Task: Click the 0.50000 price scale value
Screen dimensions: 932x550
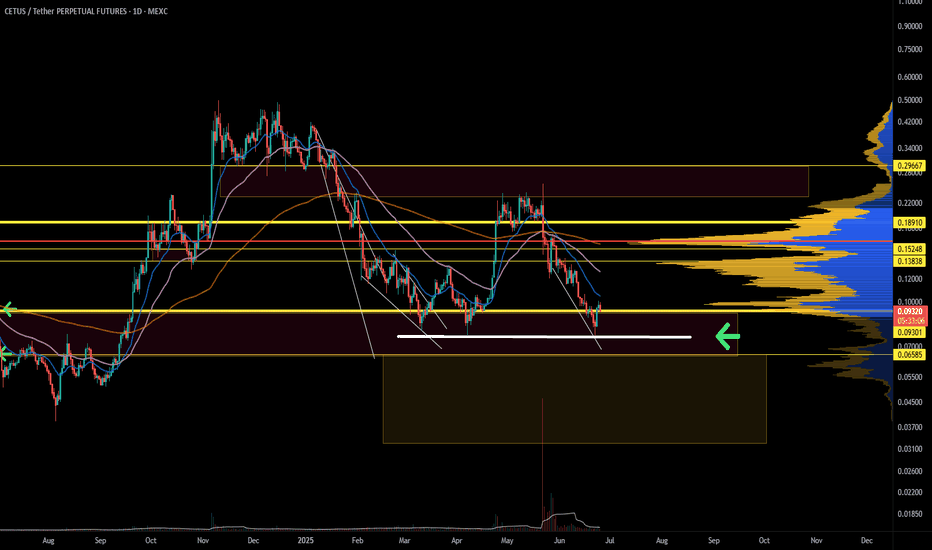Action: point(910,100)
